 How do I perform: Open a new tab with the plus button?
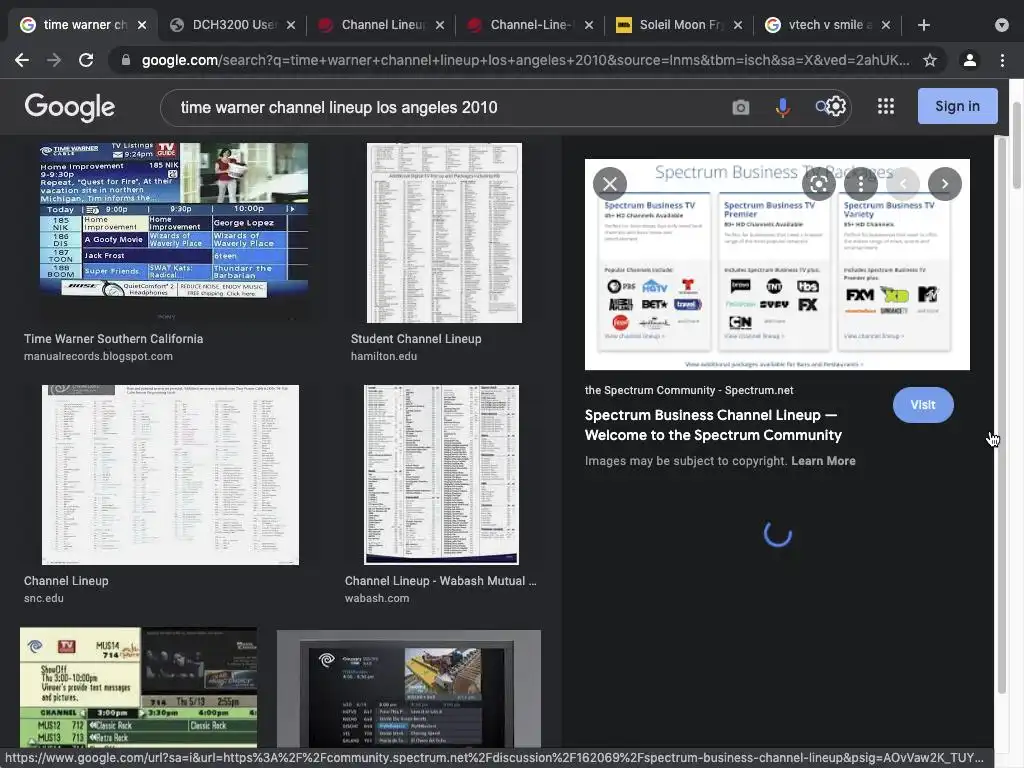(923, 25)
